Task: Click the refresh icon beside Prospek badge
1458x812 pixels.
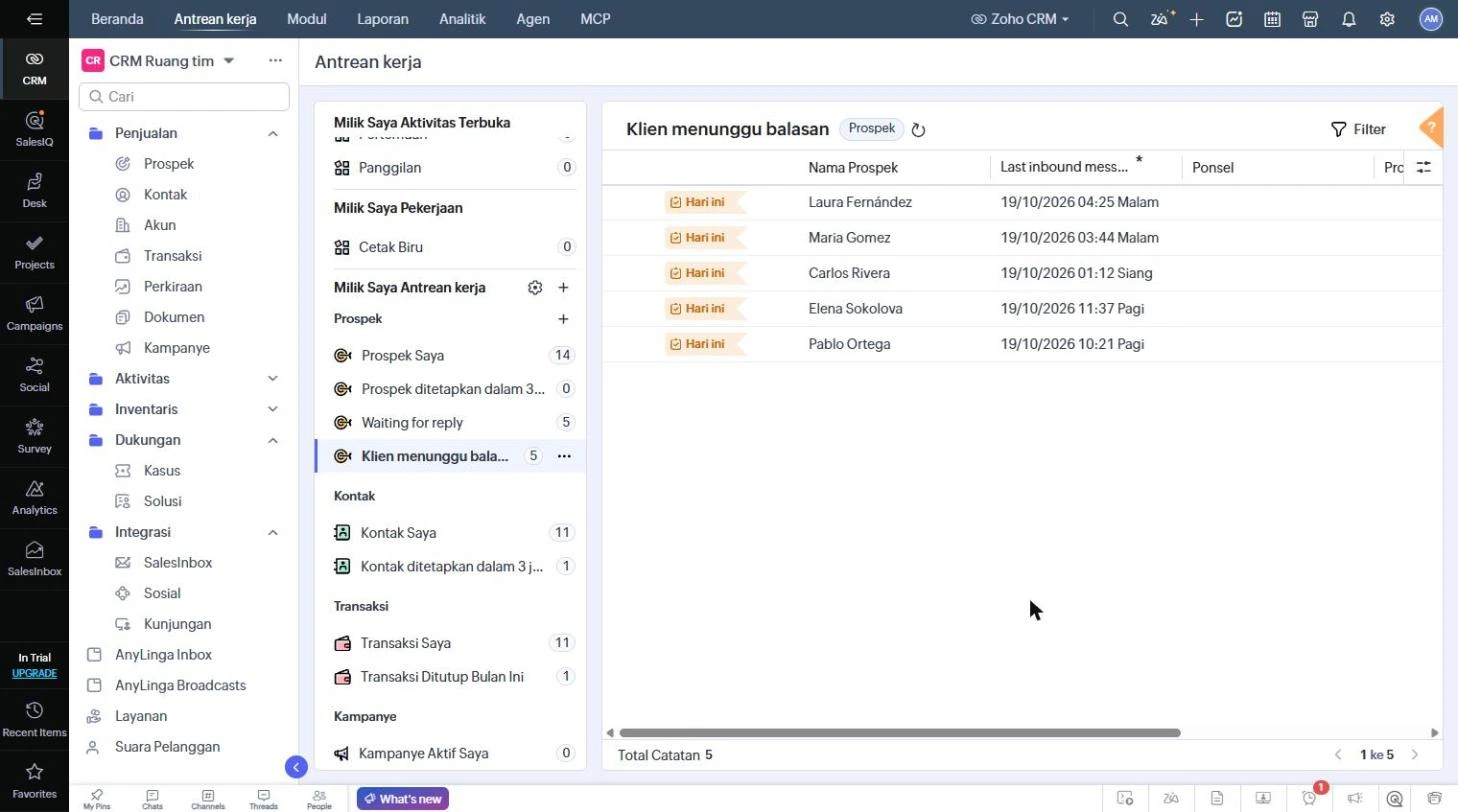Action: tap(919, 130)
